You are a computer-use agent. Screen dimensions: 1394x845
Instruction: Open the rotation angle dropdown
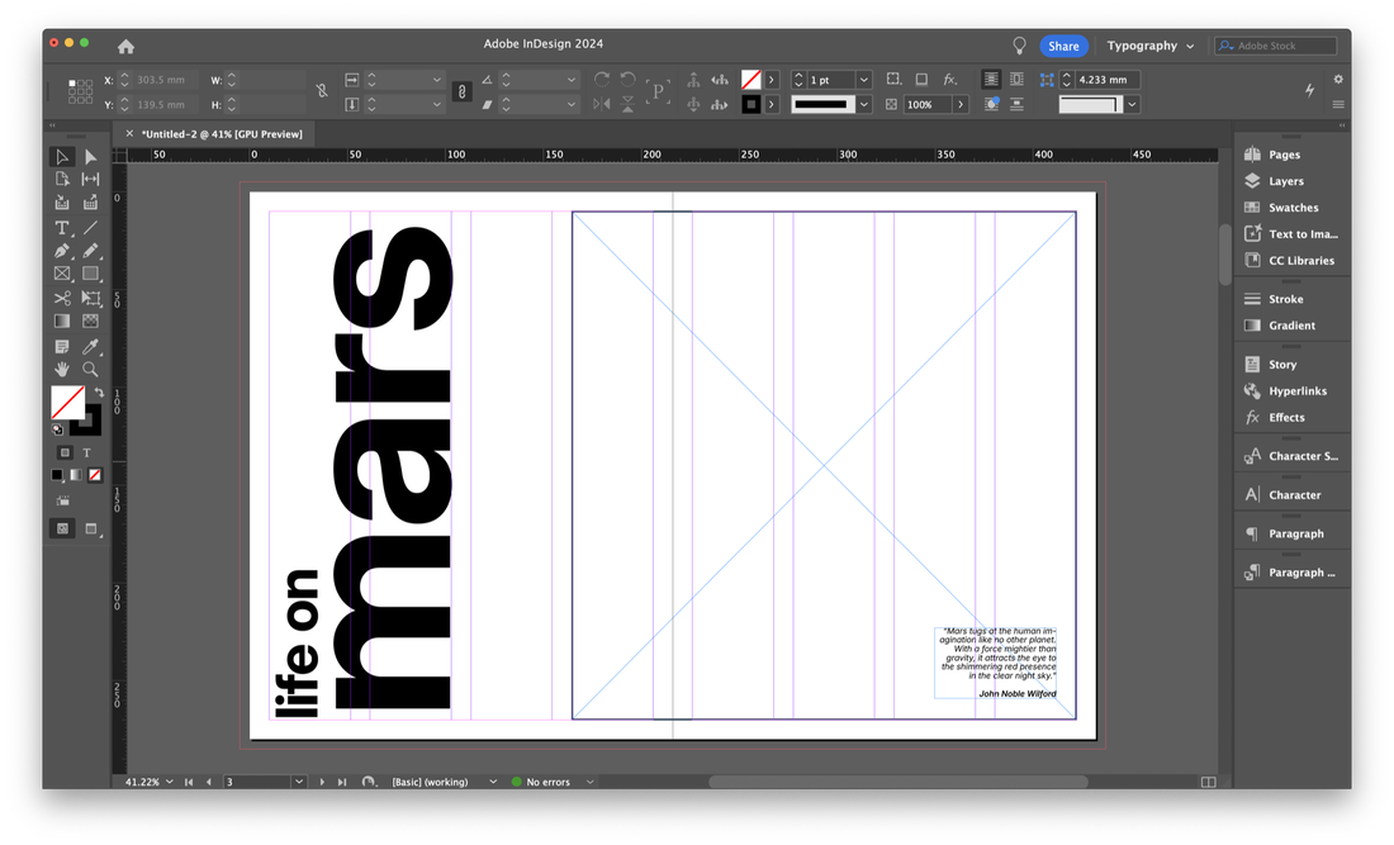click(x=572, y=79)
